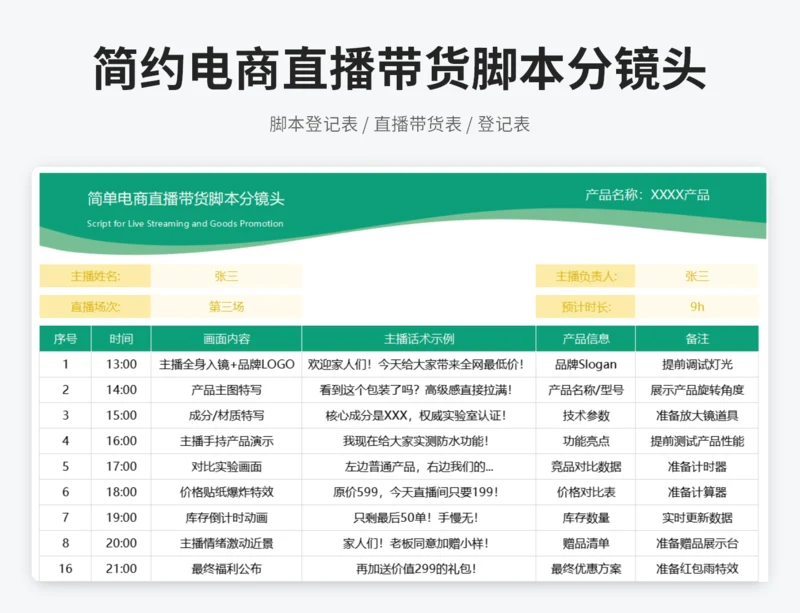Screen dimensions: 800x613
Task: Select the 提前测试产品性能 remark cell
Action: [697, 441]
